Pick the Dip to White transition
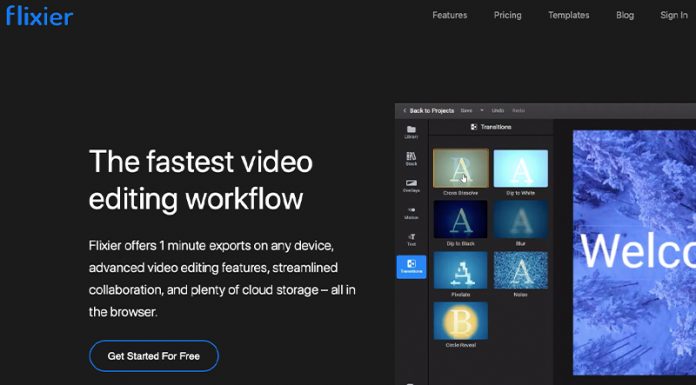The width and height of the screenshot is (696, 385). coord(521,168)
